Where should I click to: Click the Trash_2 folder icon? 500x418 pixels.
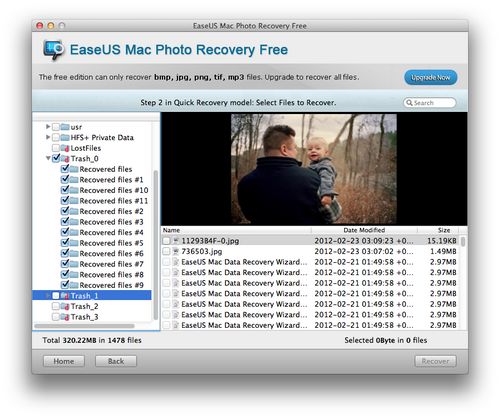point(65,306)
